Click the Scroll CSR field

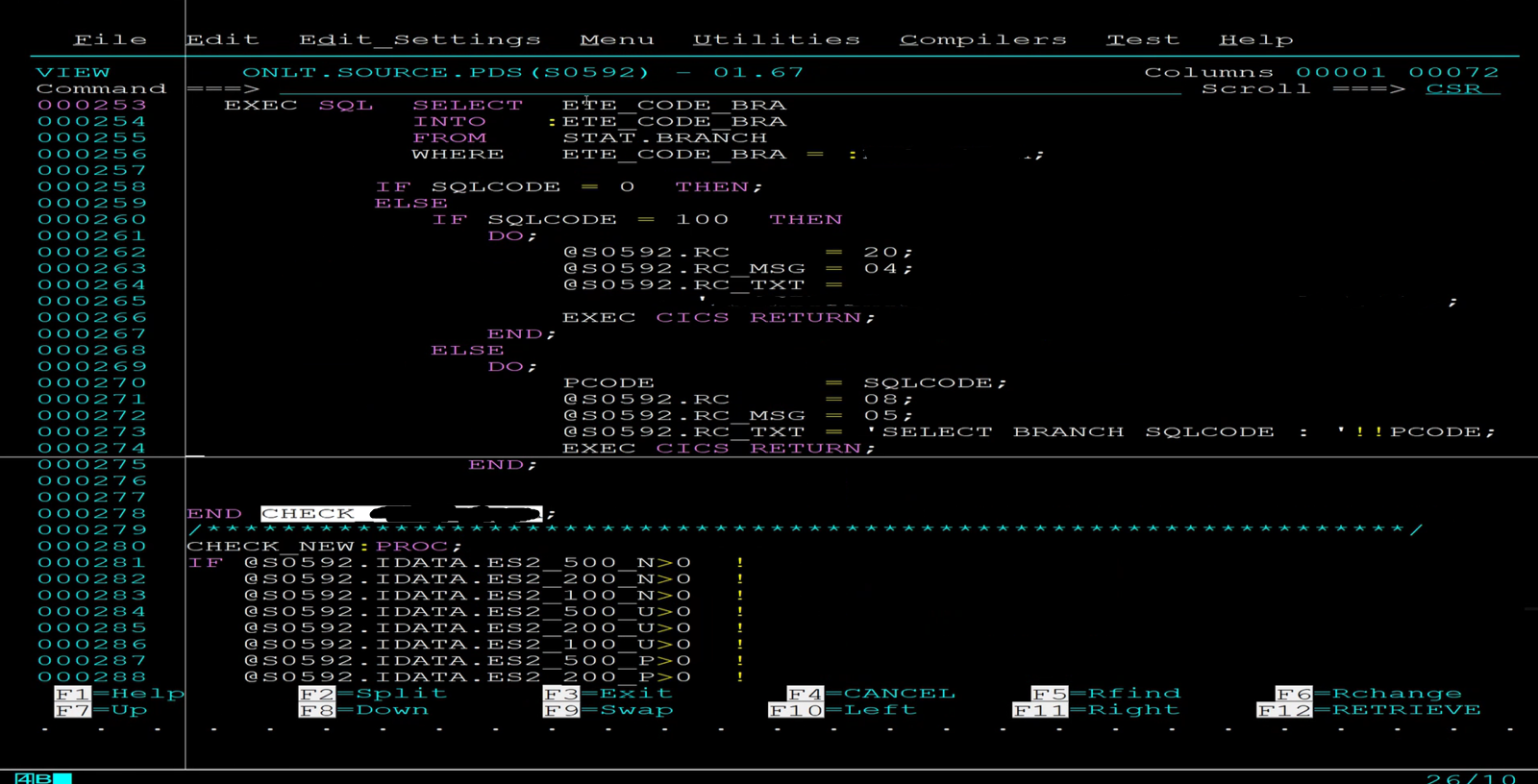coord(1462,88)
